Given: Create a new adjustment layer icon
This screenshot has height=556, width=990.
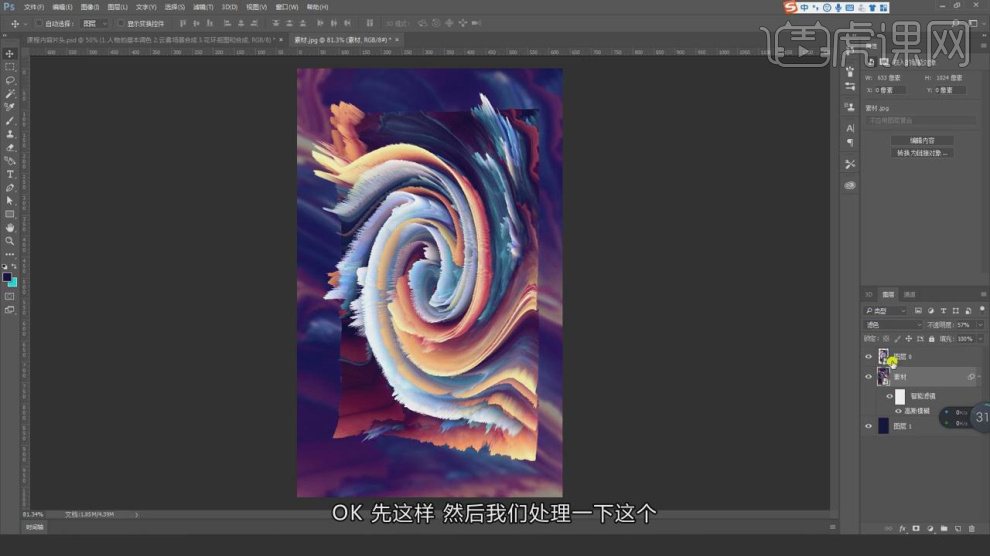Looking at the screenshot, I should point(930,528).
